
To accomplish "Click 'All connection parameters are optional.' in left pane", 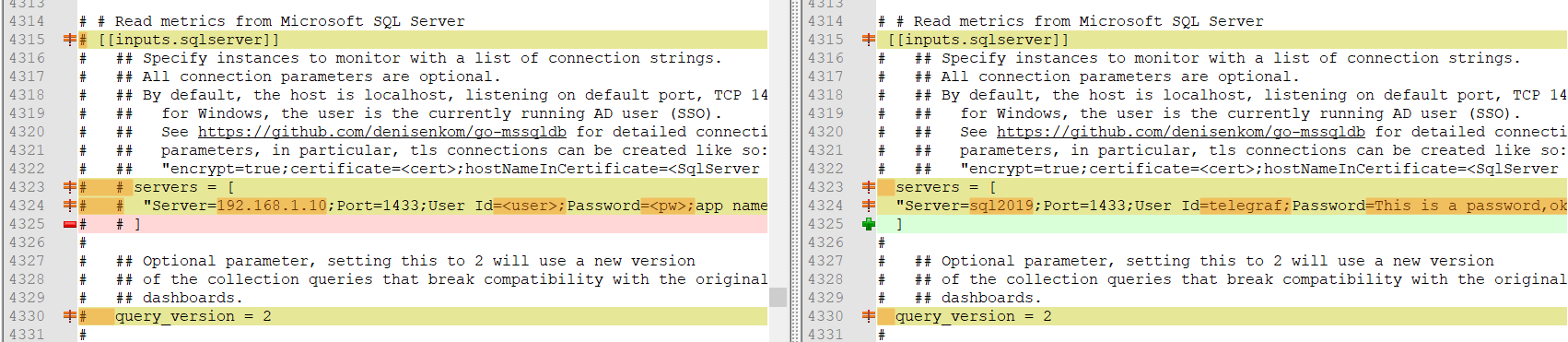I will (x=322, y=77).
